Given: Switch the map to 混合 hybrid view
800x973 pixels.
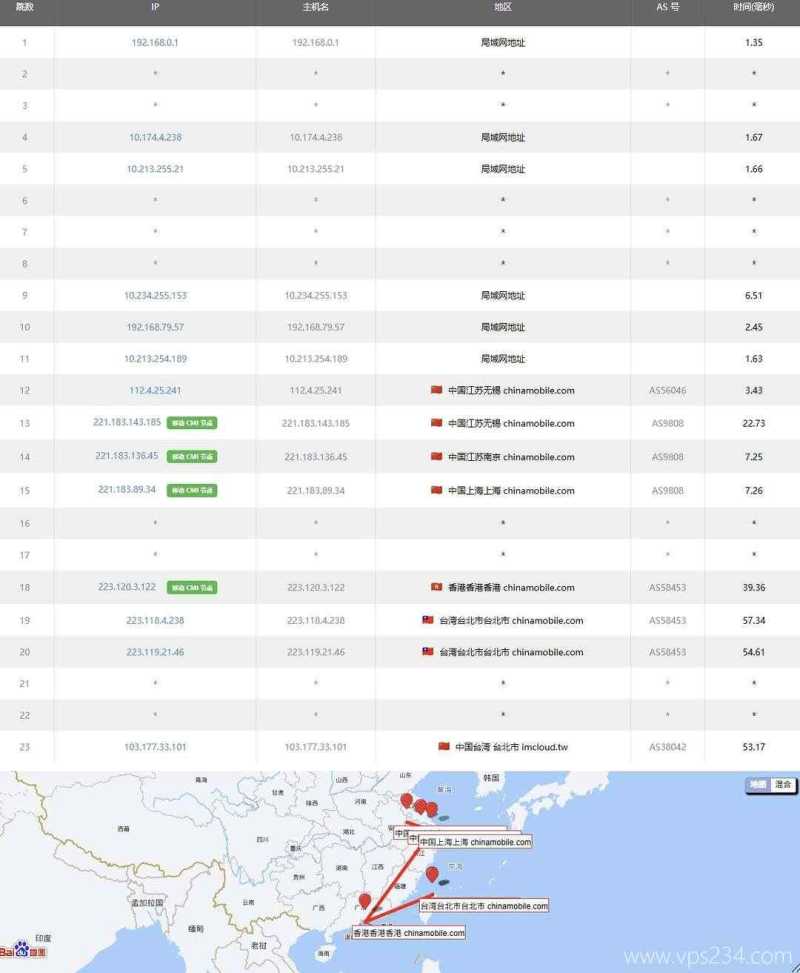Looking at the screenshot, I should [782, 783].
